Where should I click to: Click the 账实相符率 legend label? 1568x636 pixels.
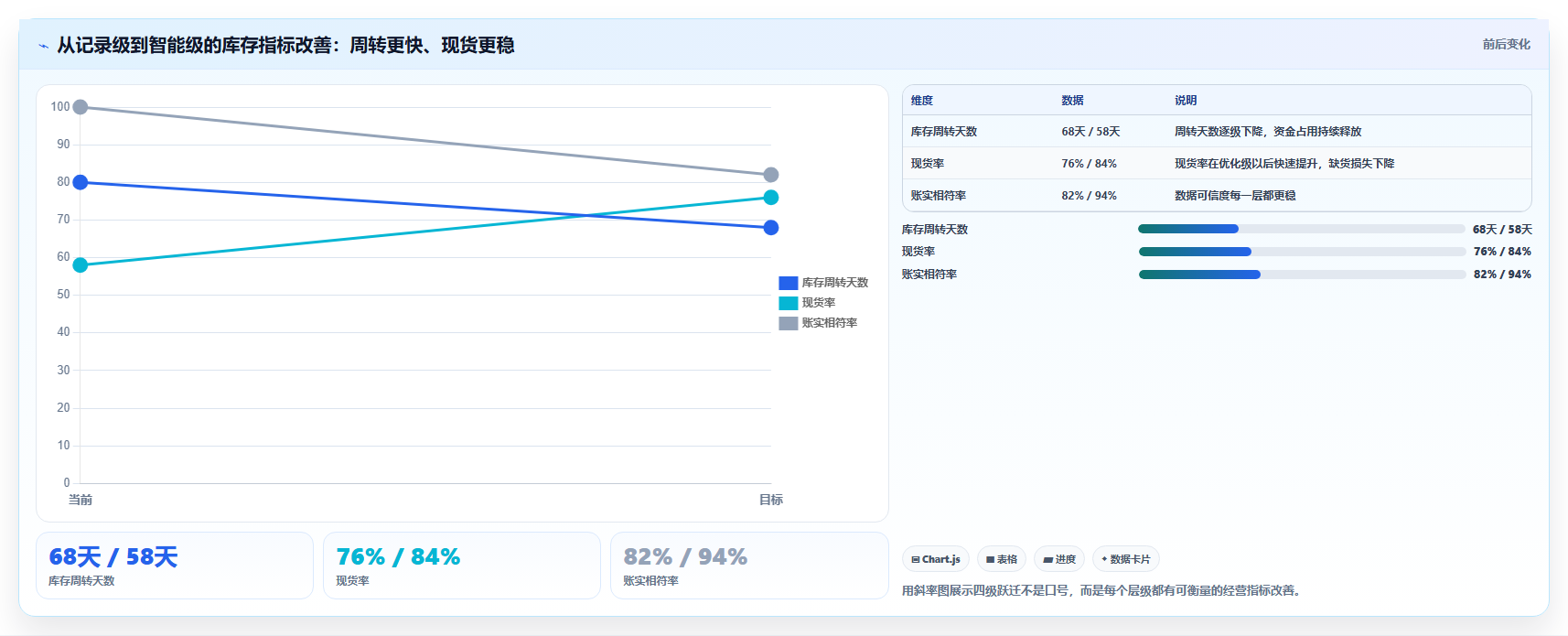coord(830,323)
